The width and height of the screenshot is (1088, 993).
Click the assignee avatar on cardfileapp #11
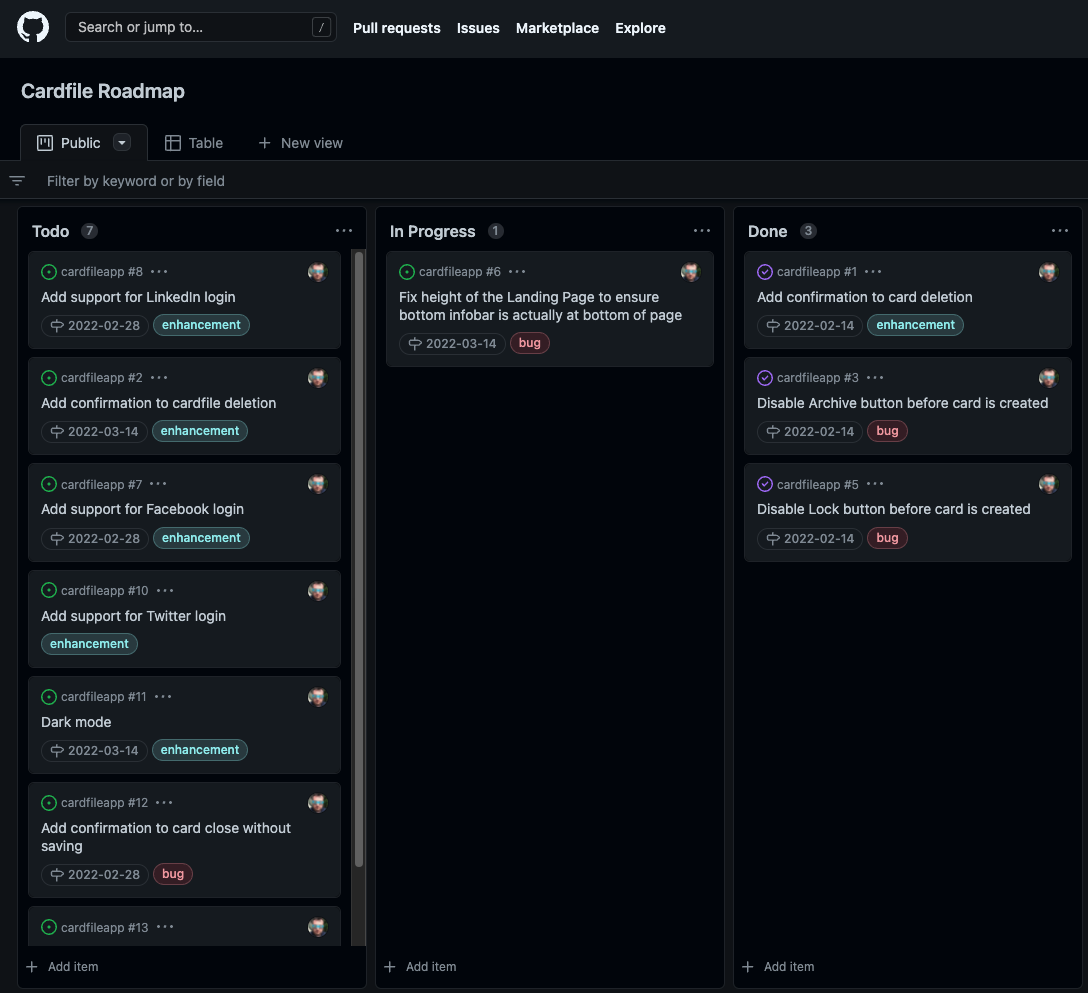pyautogui.click(x=317, y=697)
